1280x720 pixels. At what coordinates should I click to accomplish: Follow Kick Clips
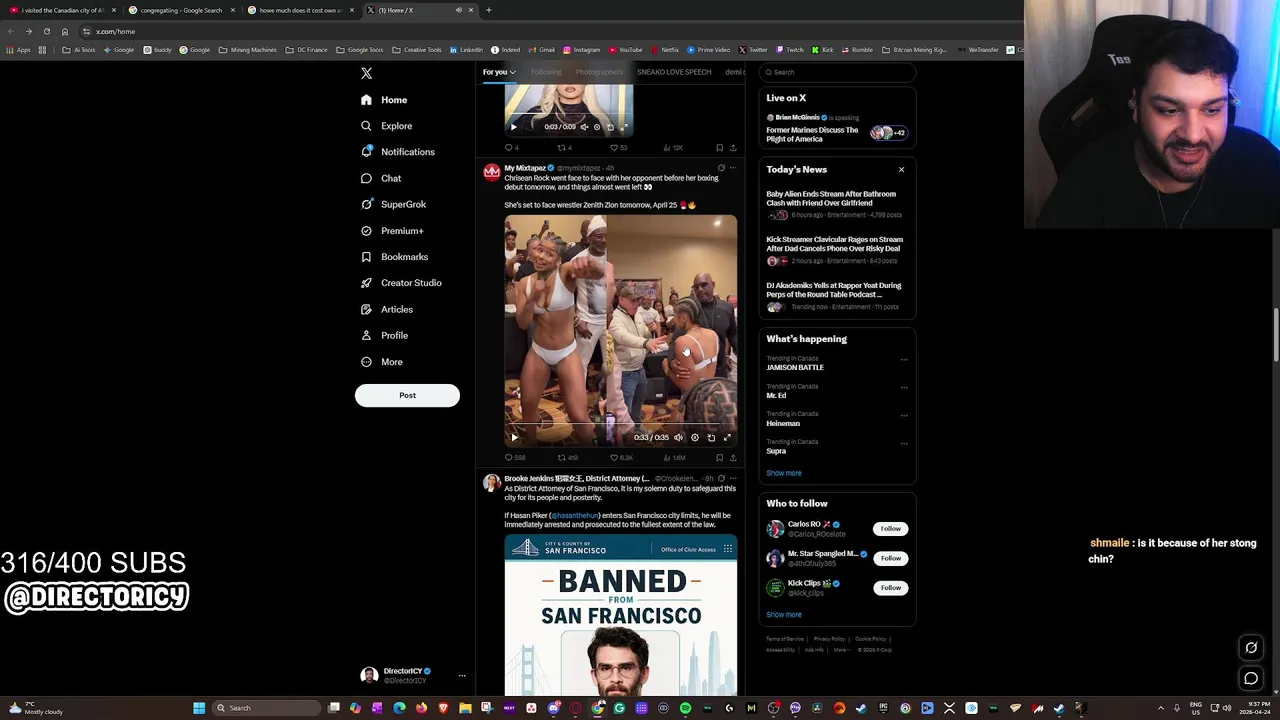pos(890,588)
